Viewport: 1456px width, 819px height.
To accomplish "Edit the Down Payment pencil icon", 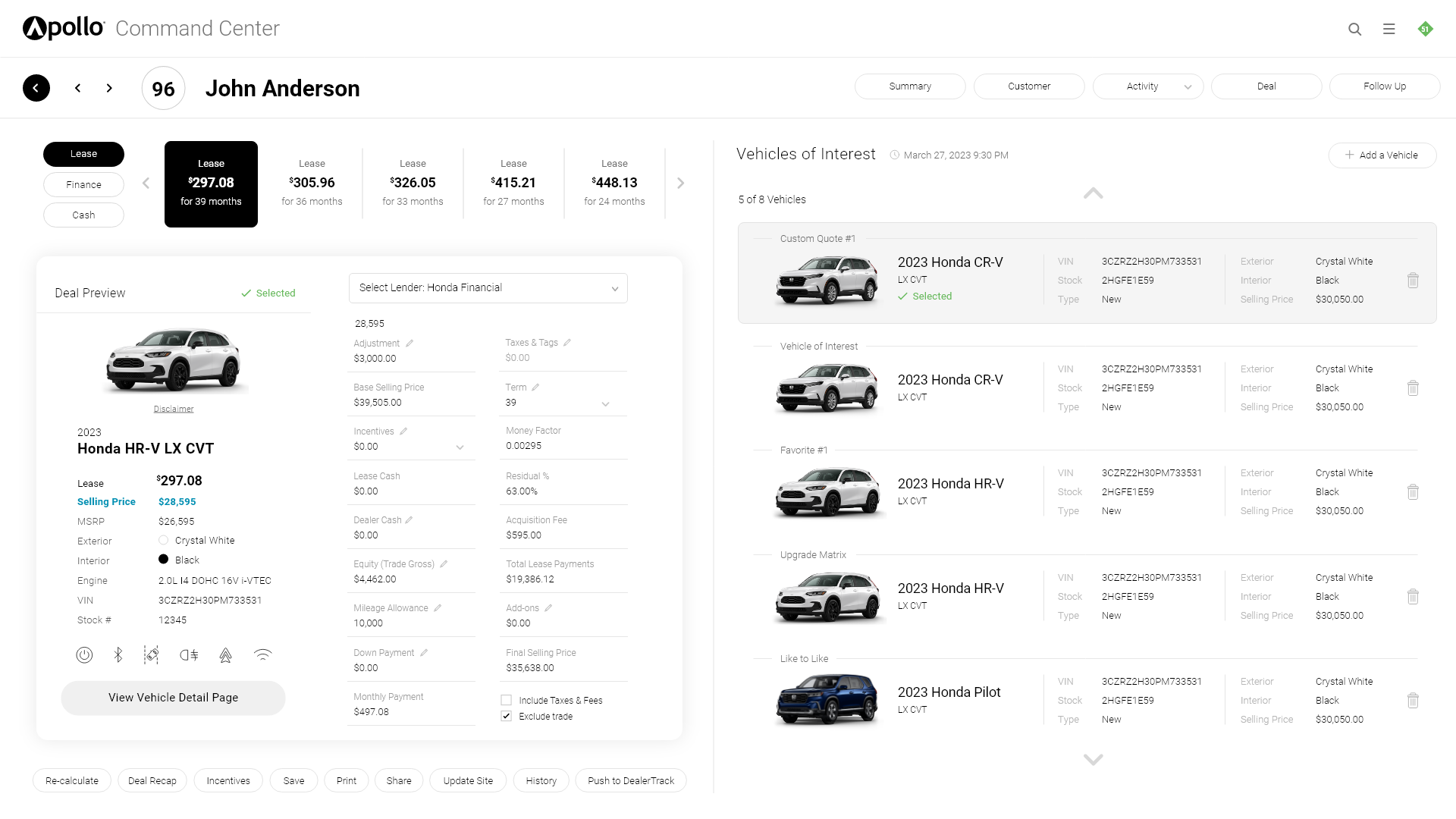I will [x=424, y=652].
